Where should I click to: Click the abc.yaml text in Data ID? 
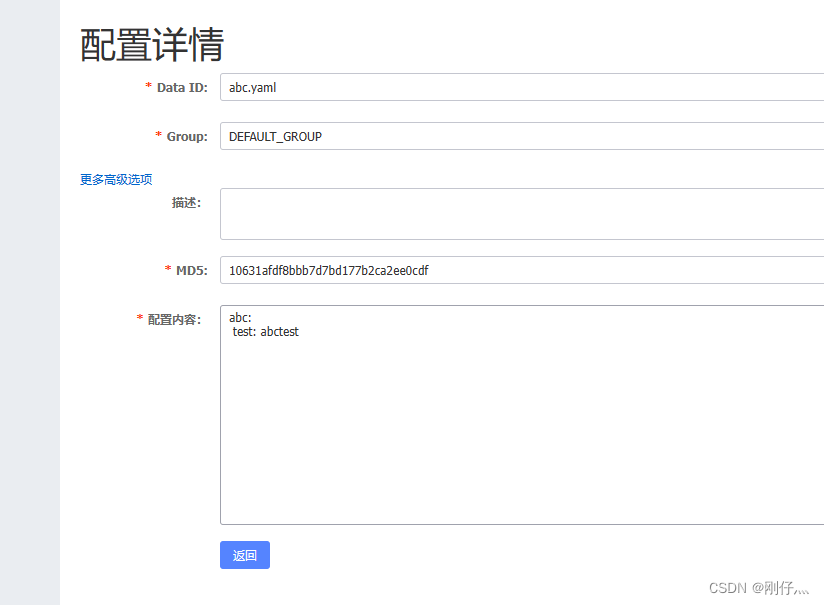click(251, 87)
